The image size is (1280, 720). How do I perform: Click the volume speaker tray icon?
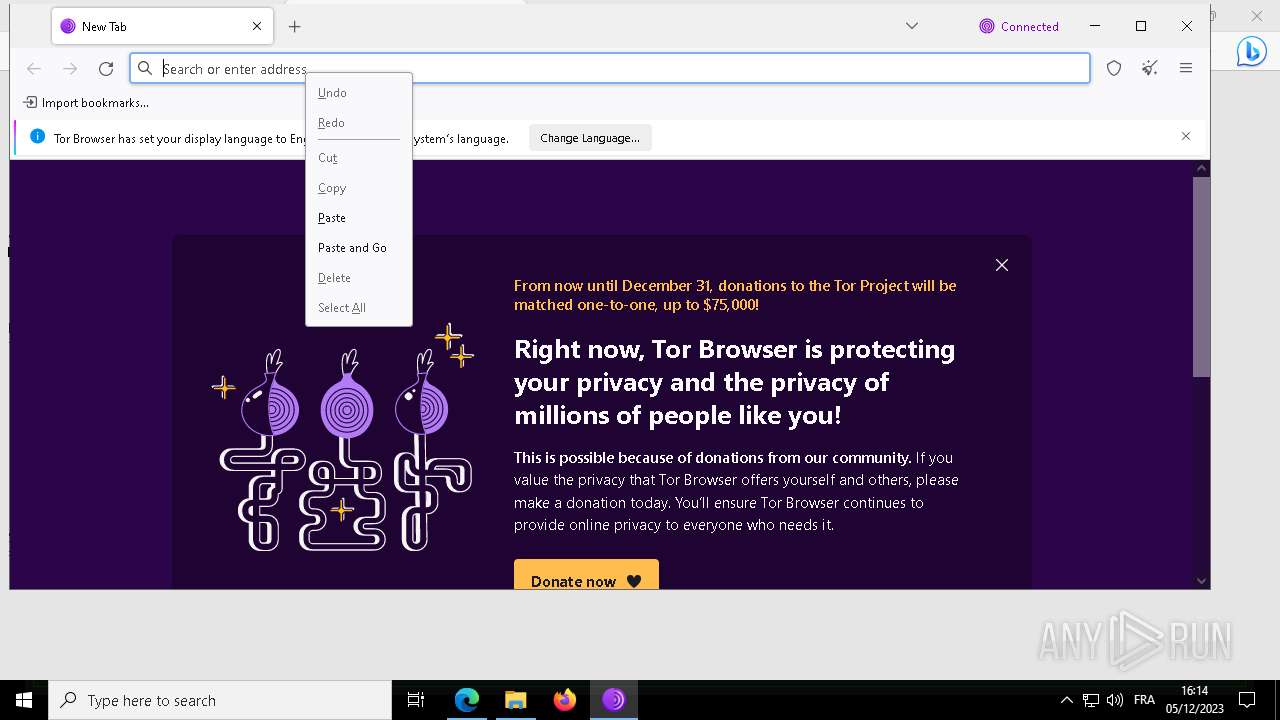pos(1115,700)
